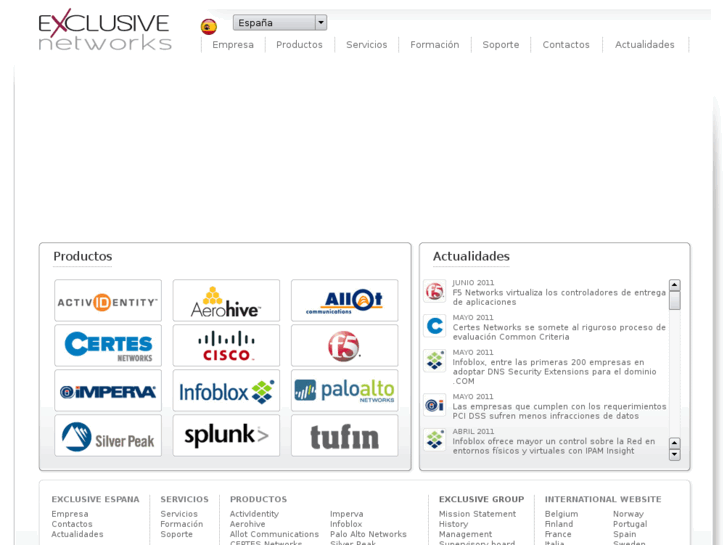Click the news scrollbar thumb
This screenshot has height=545, width=727.
pos(675,300)
